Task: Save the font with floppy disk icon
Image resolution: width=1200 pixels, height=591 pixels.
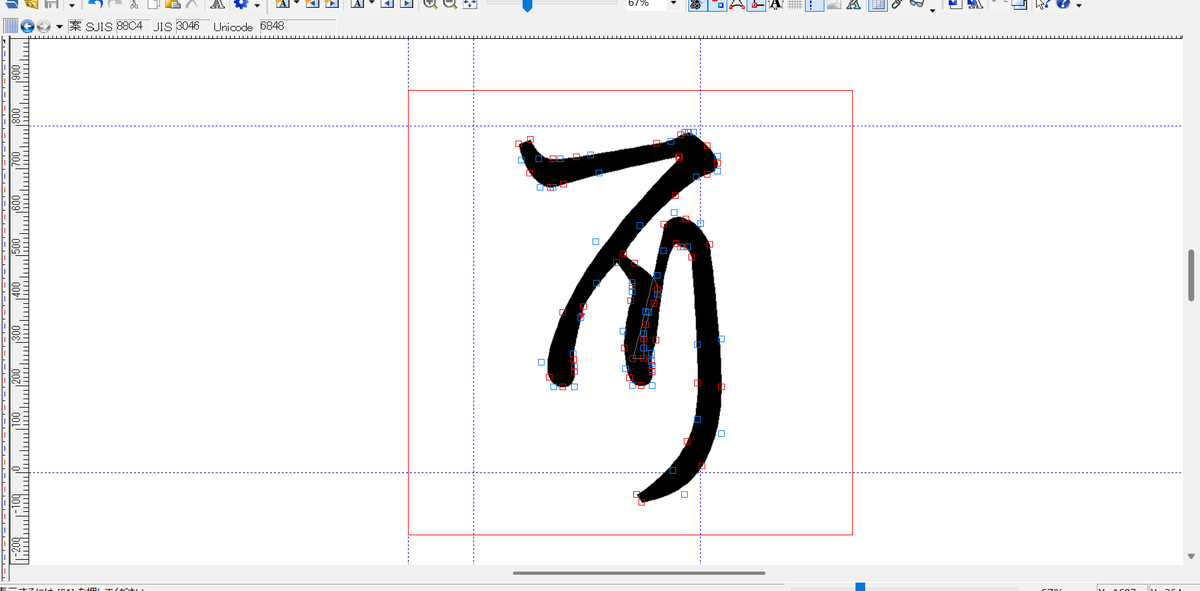Action: coord(52,4)
